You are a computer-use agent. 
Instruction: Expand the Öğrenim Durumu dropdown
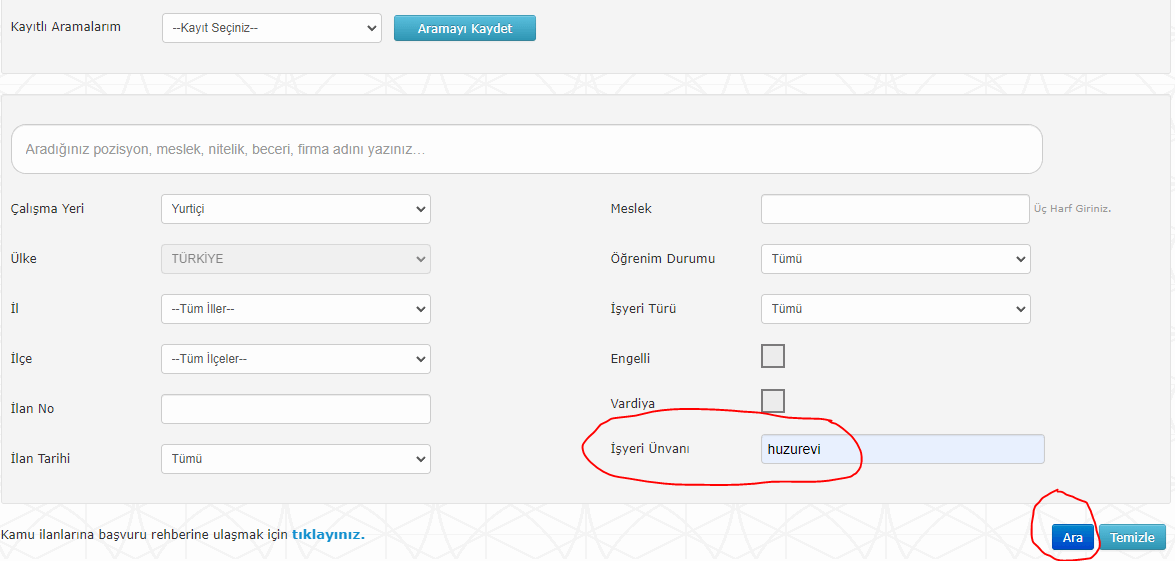coord(895,259)
